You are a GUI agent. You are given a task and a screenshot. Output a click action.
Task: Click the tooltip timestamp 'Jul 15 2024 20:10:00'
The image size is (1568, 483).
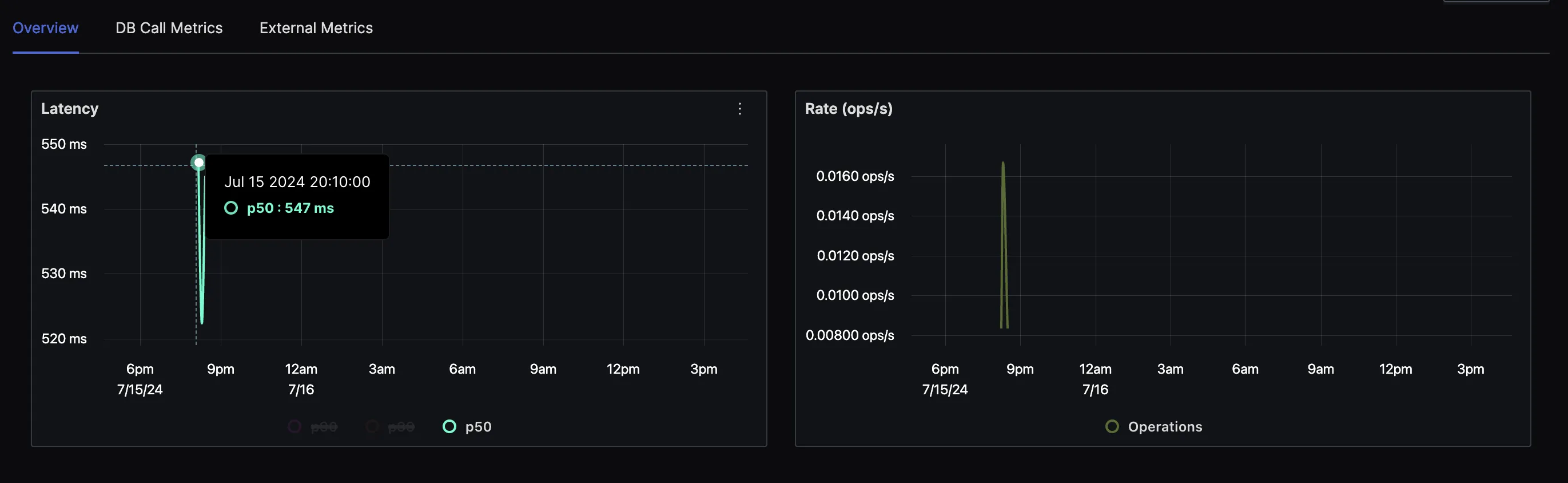click(x=297, y=182)
